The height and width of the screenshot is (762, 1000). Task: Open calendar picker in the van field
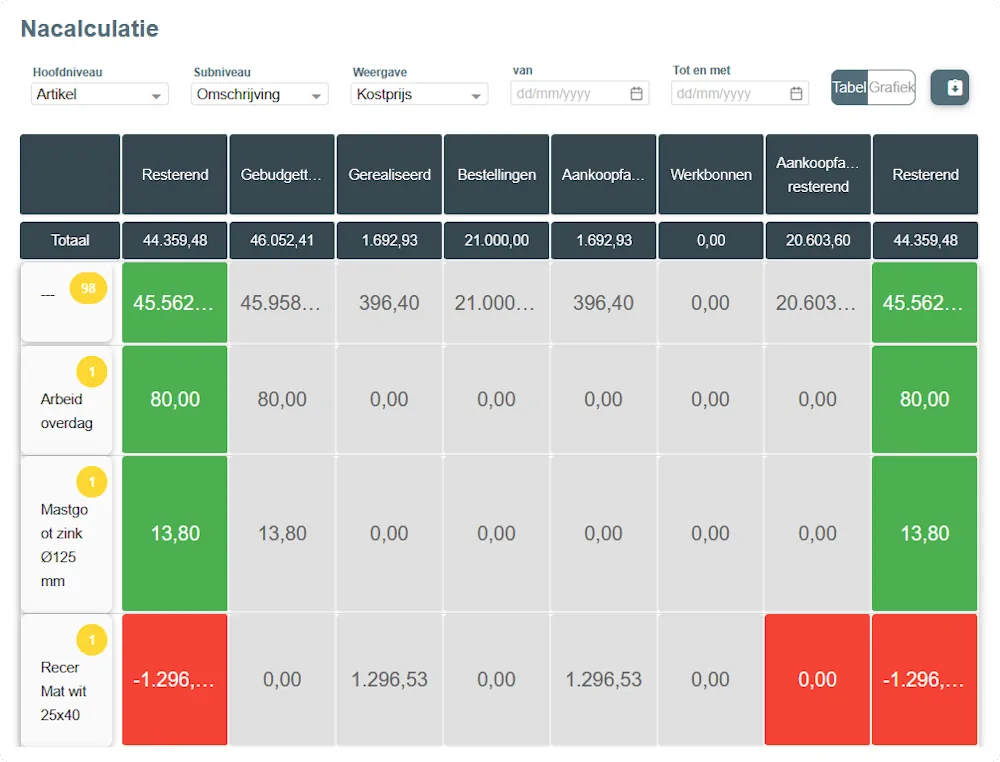(636, 94)
